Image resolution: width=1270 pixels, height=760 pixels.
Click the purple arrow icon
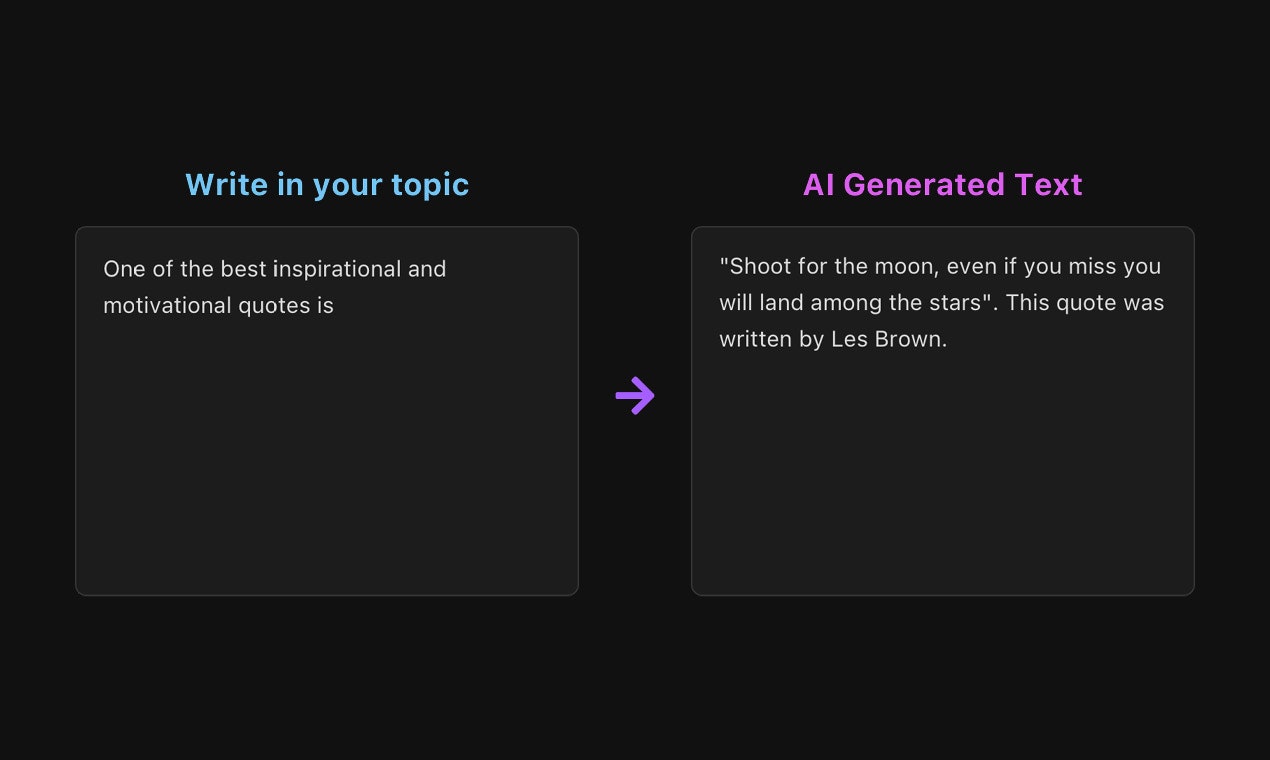pos(635,396)
